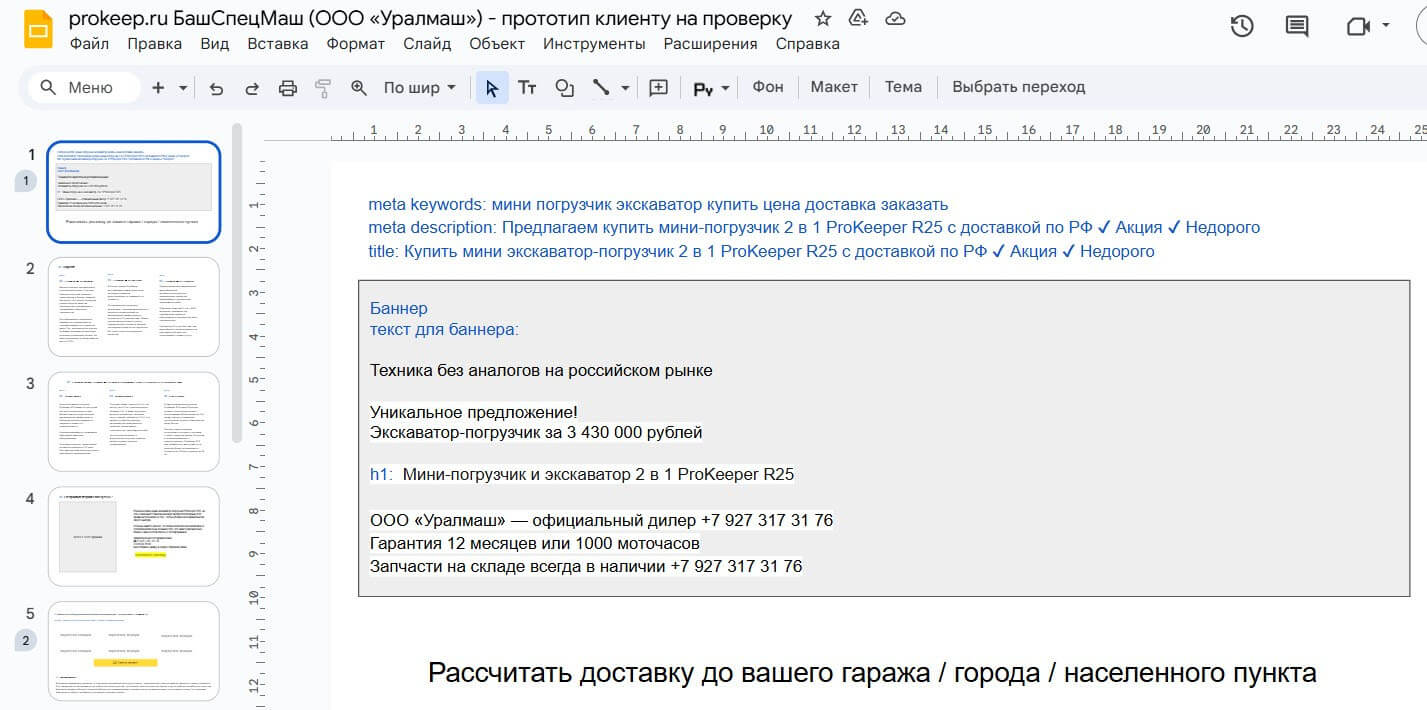1427x710 pixels.
Task: Open comment badge beside slide 5
Action: (x=26, y=641)
